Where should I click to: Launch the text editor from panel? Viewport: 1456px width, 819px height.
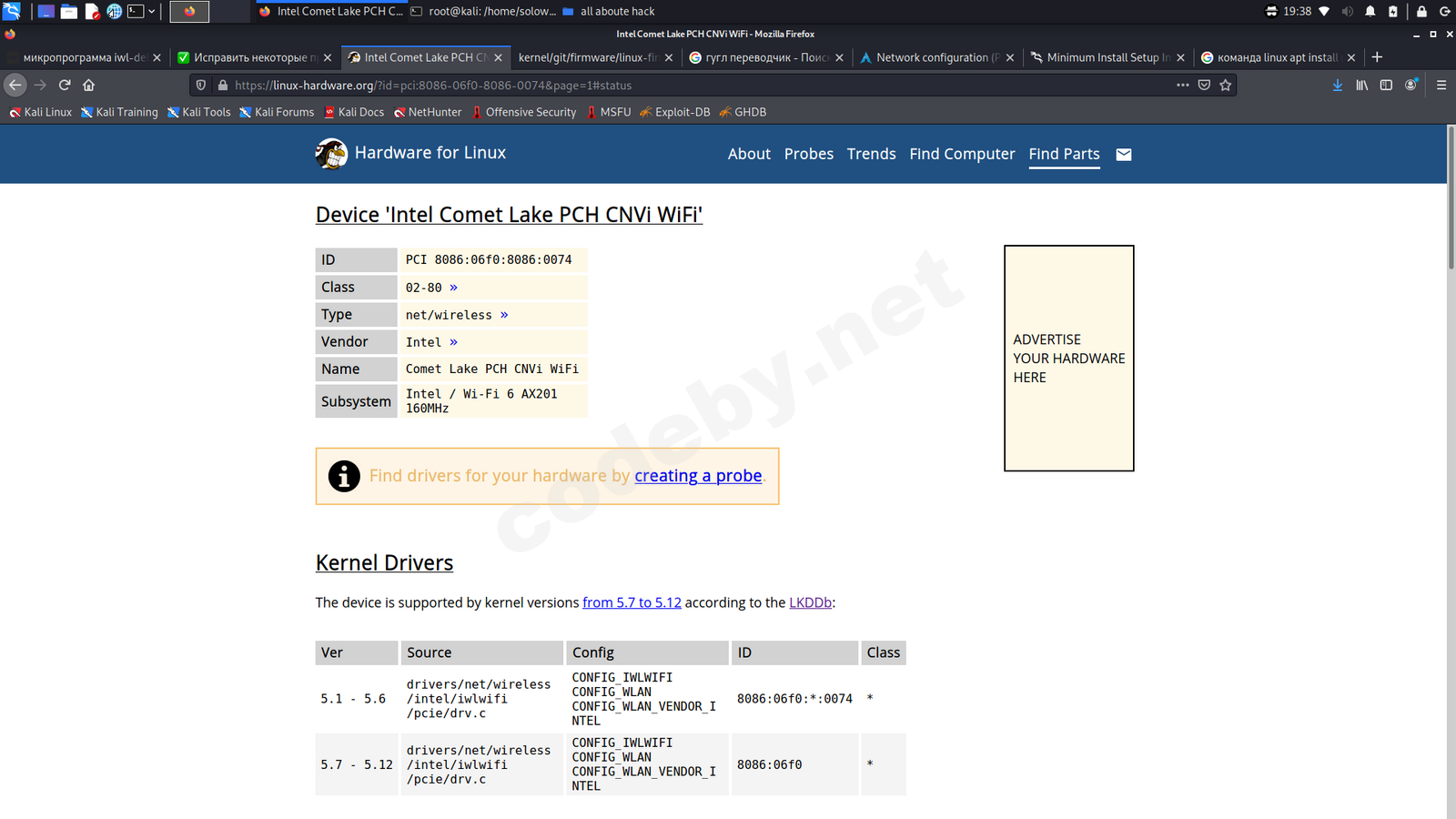tap(92, 11)
